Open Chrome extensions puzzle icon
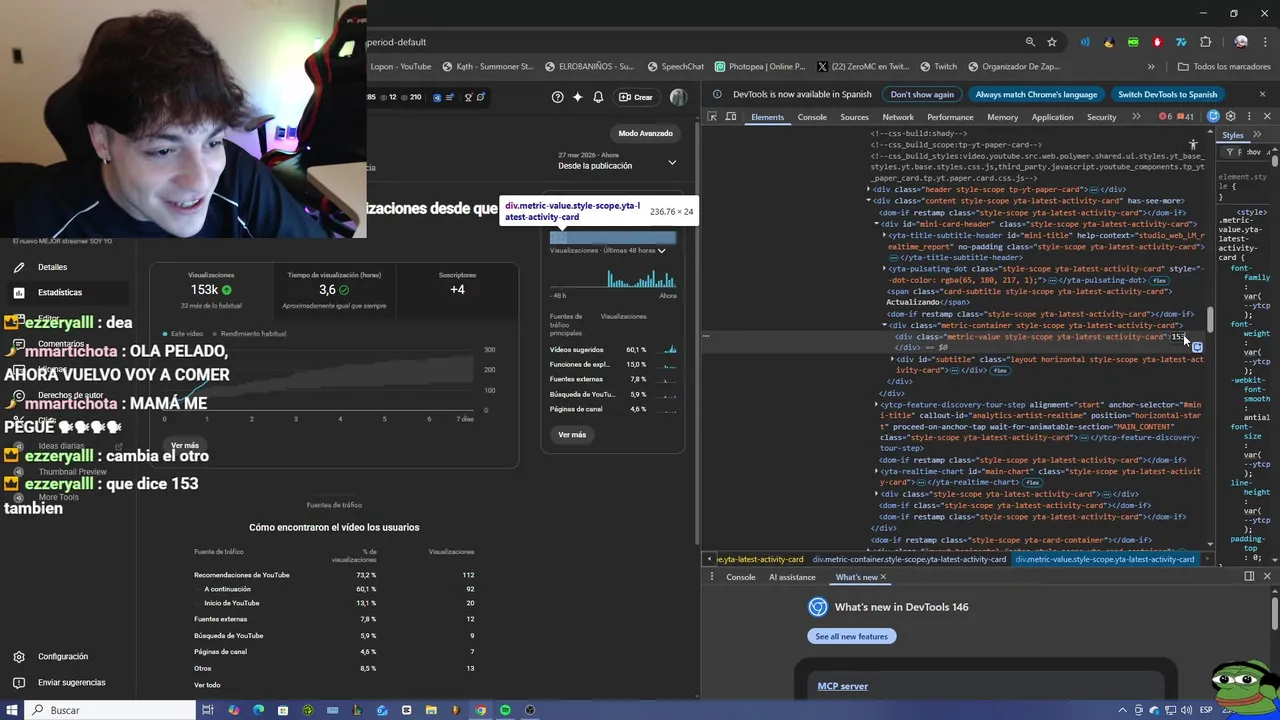 [1205, 42]
